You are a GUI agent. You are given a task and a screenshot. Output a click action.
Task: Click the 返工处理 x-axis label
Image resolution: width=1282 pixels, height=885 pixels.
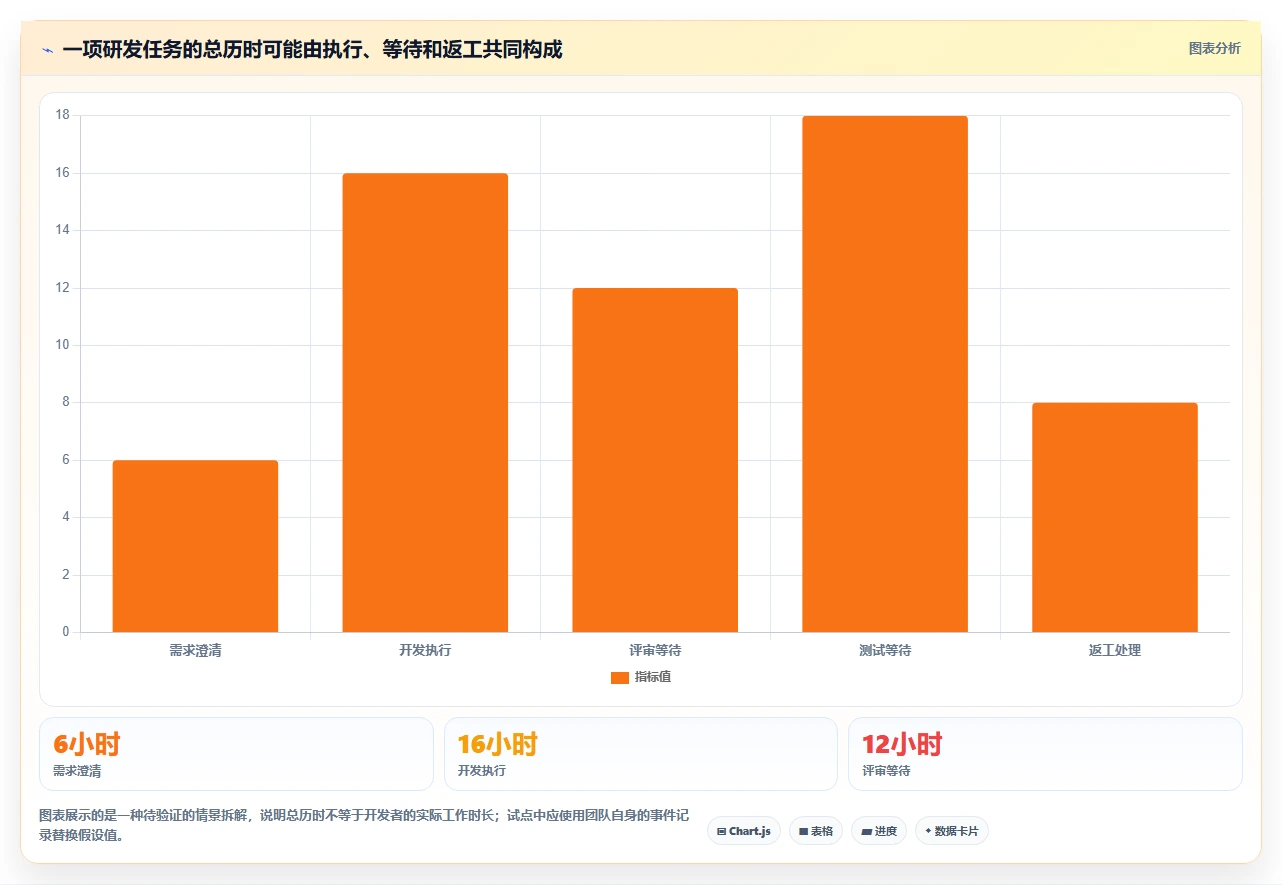coord(1115,650)
